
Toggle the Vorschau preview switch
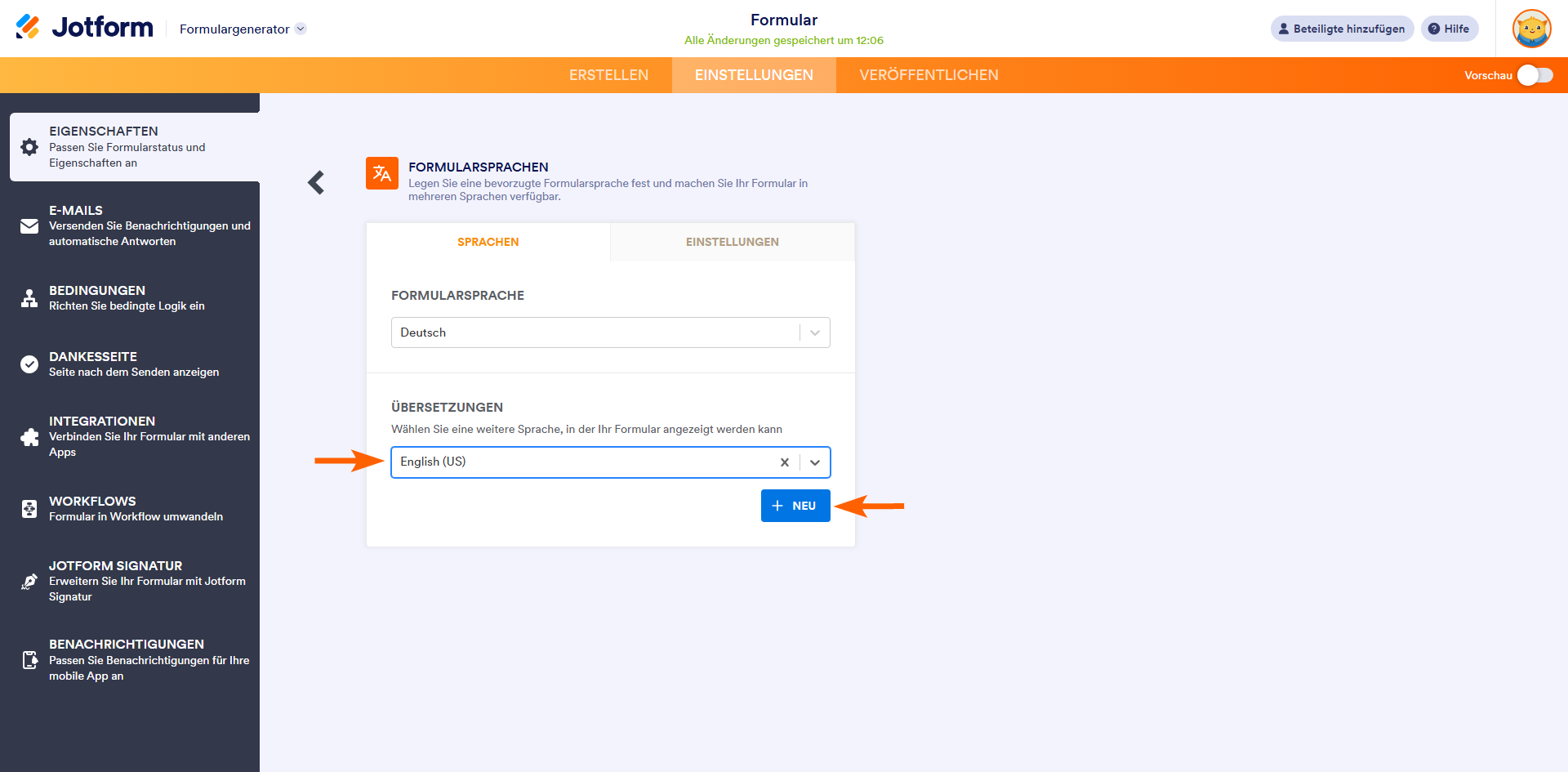[x=1535, y=75]
